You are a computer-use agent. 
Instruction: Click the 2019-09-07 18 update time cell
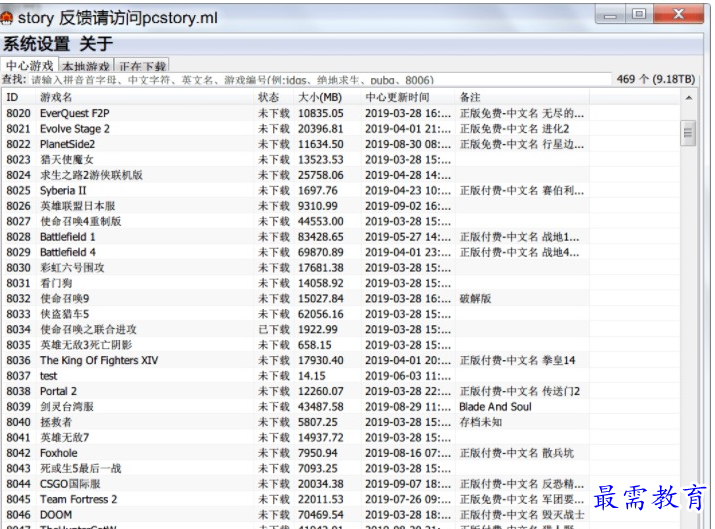coord(408,484)
